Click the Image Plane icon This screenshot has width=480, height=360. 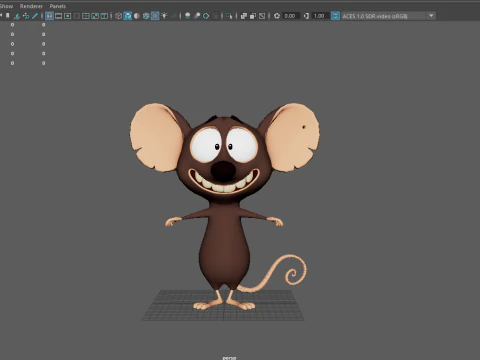click(17, 16)
